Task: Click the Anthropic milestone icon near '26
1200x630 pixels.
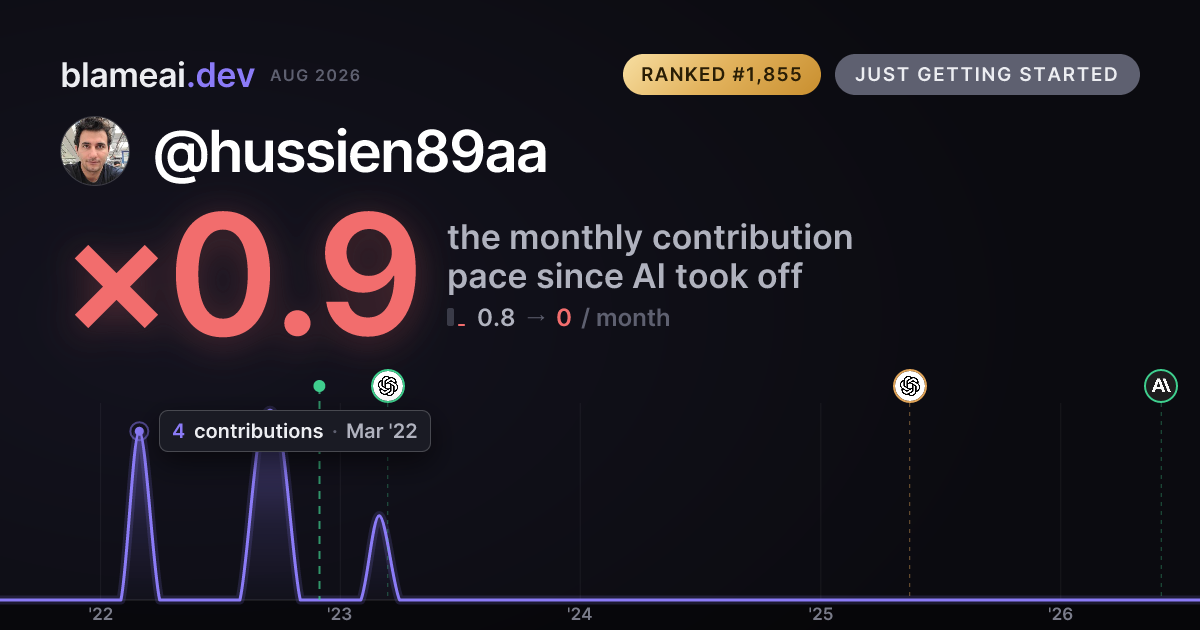Action: pos(1161,386)
